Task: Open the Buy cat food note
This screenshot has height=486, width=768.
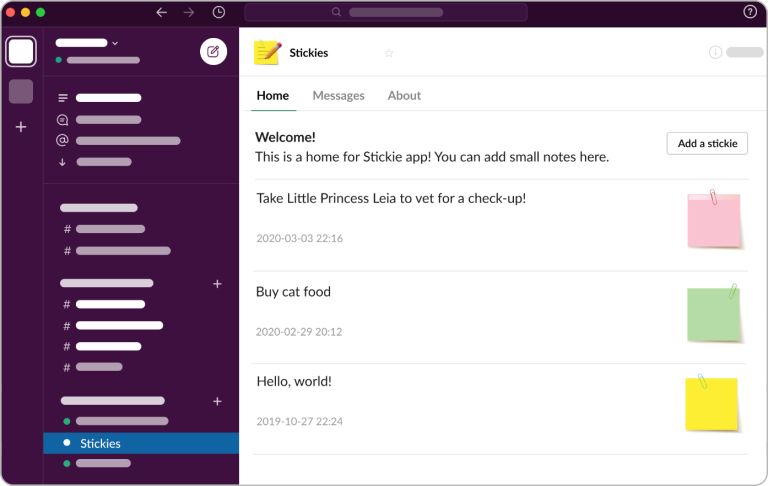Action: point(294,292)
